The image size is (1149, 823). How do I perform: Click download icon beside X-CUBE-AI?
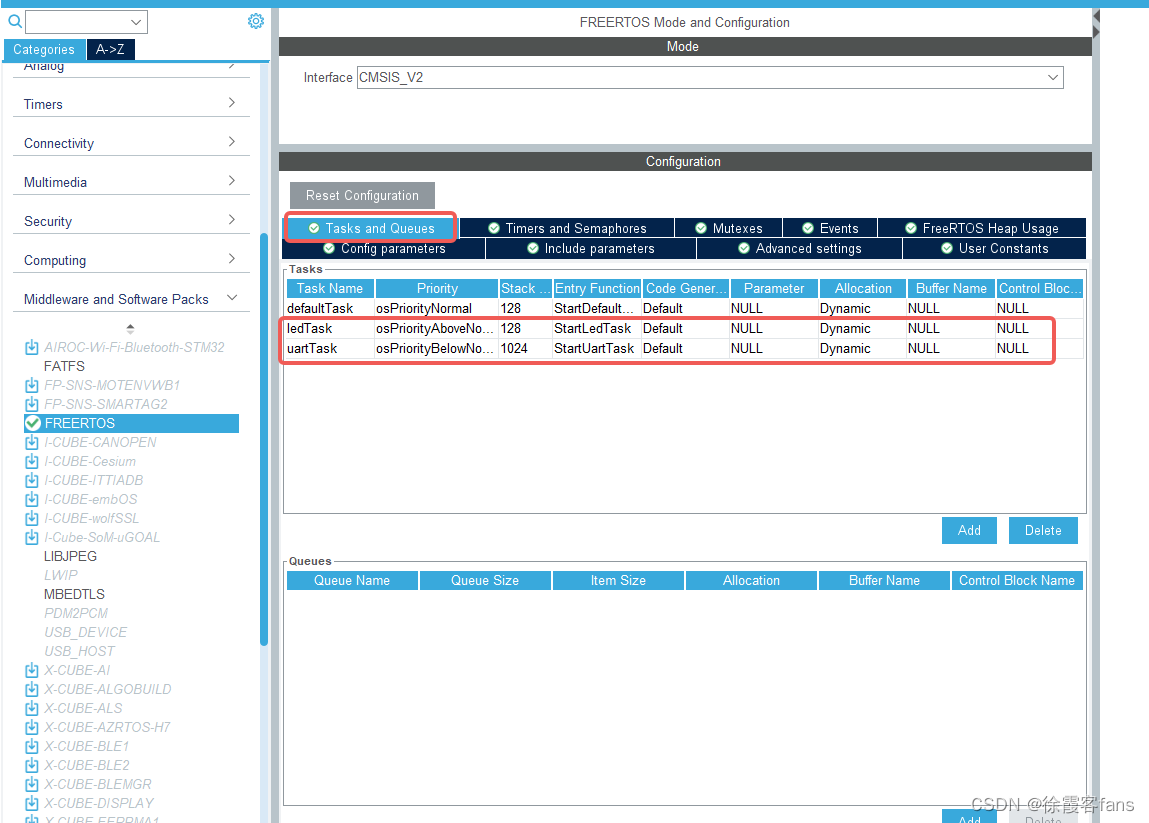point(32,671)
